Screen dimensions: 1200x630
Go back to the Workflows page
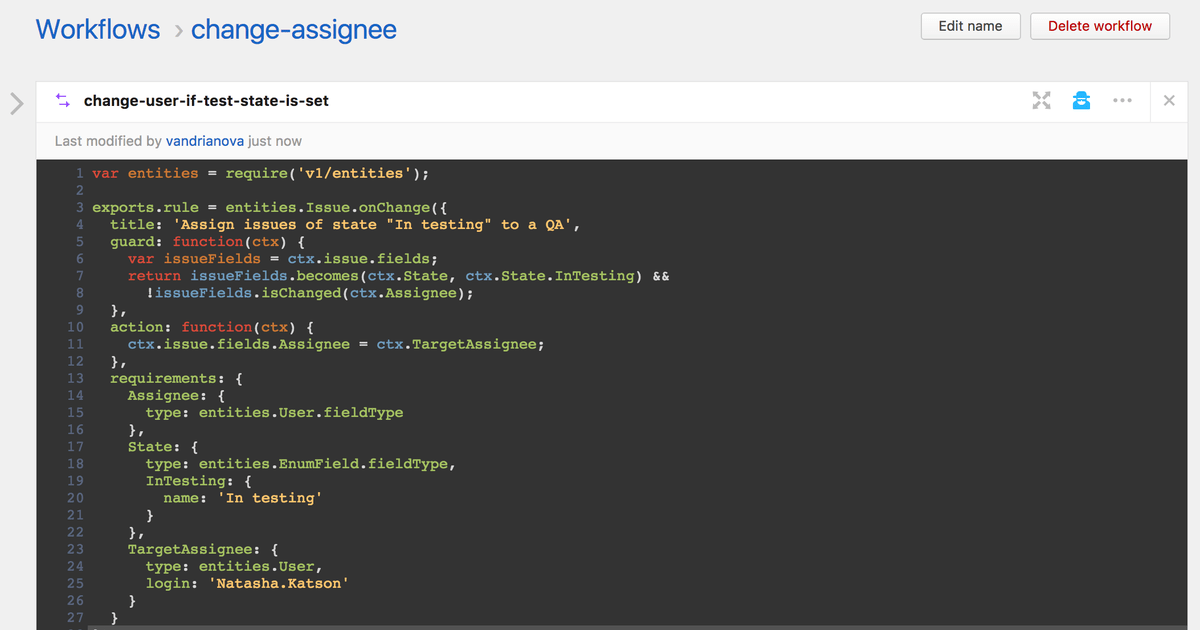coord(98,30)
